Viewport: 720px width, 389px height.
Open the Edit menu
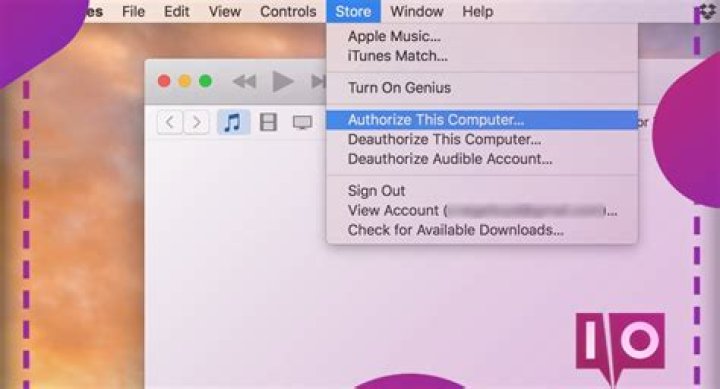[176, 11]
